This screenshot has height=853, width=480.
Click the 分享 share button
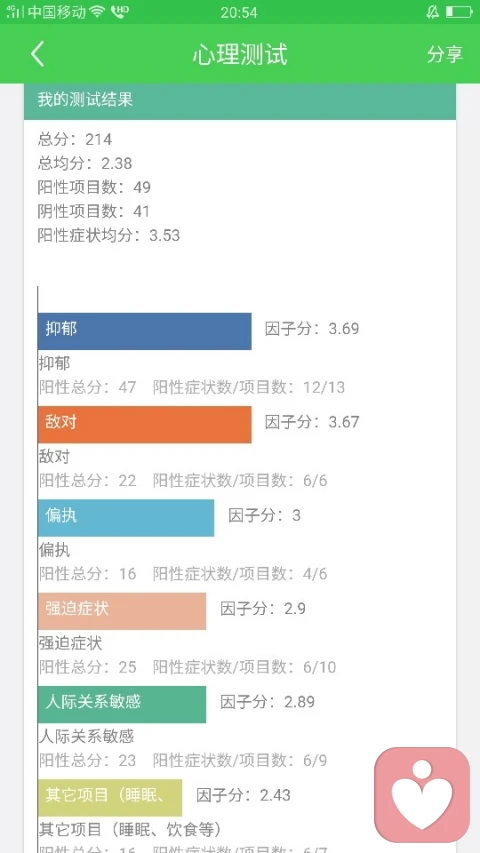(445, 54)
